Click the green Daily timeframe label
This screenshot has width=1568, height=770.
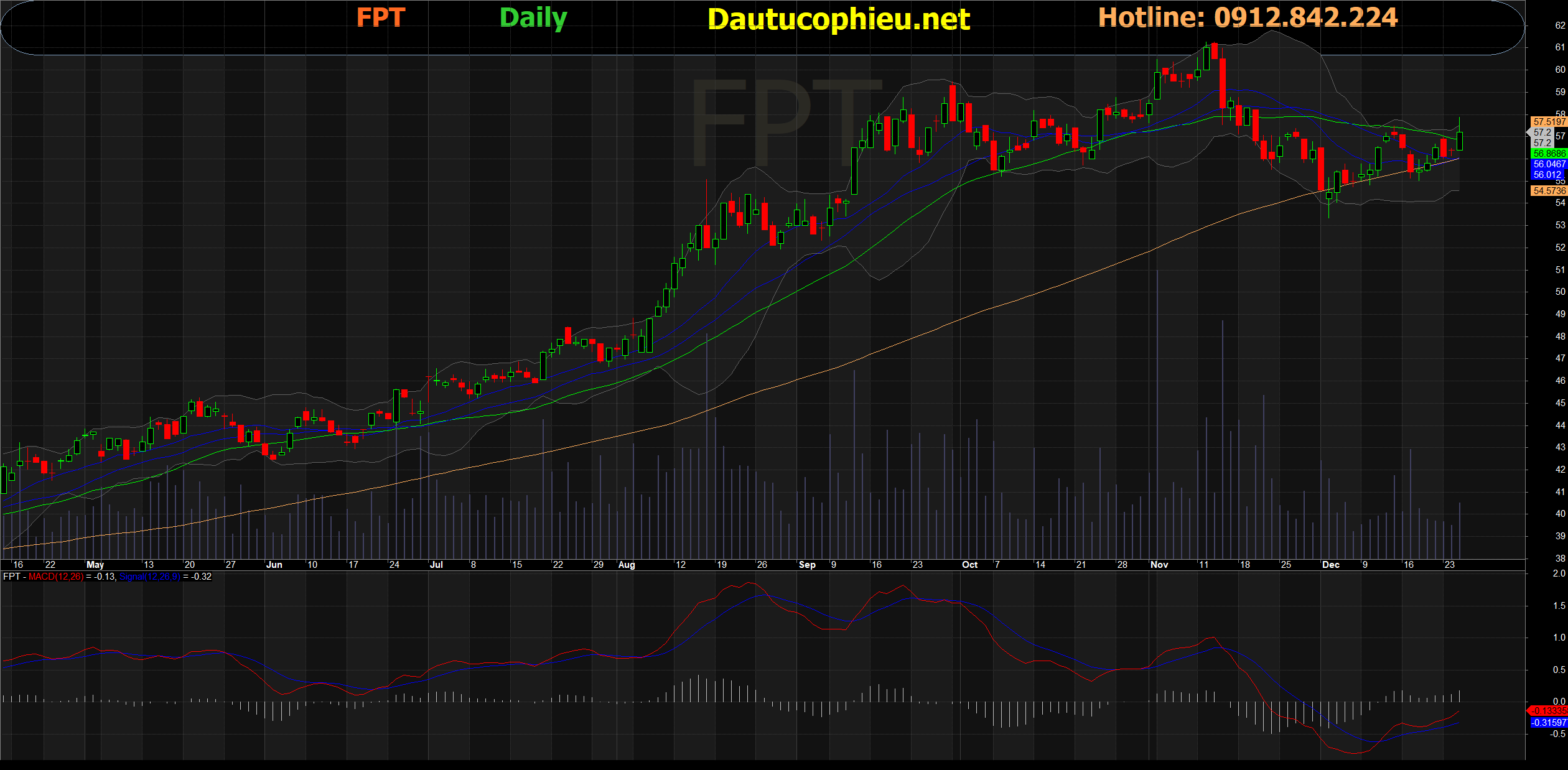[533, 18]
